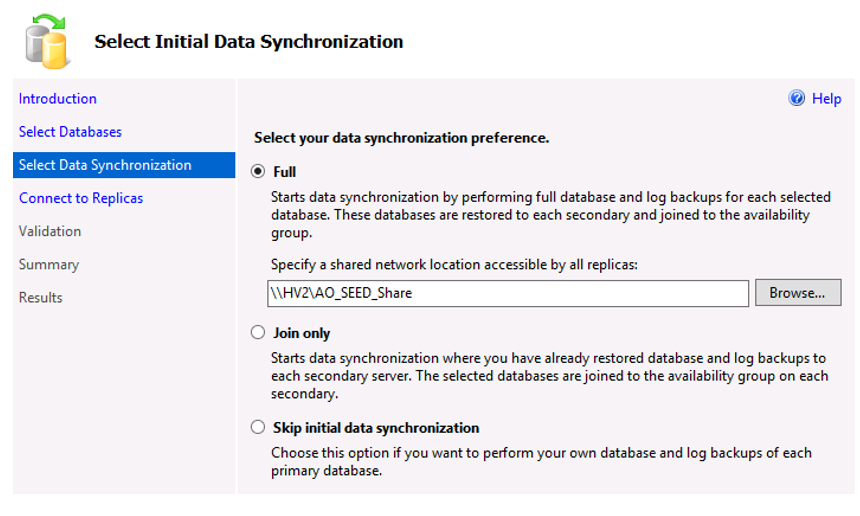Select the highlighted Select Data Synchronization step
The width and height of the screenshot is (860, 516).
click(x=124, y=165)
